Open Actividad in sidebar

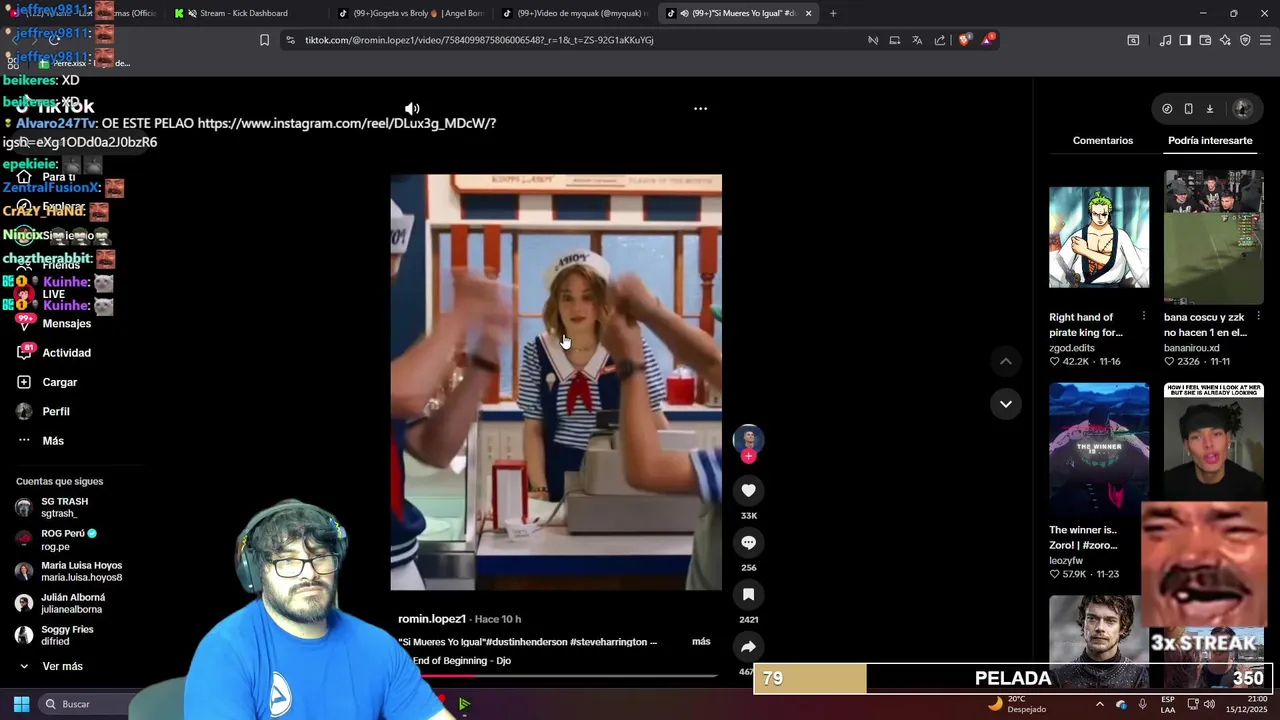66,353
